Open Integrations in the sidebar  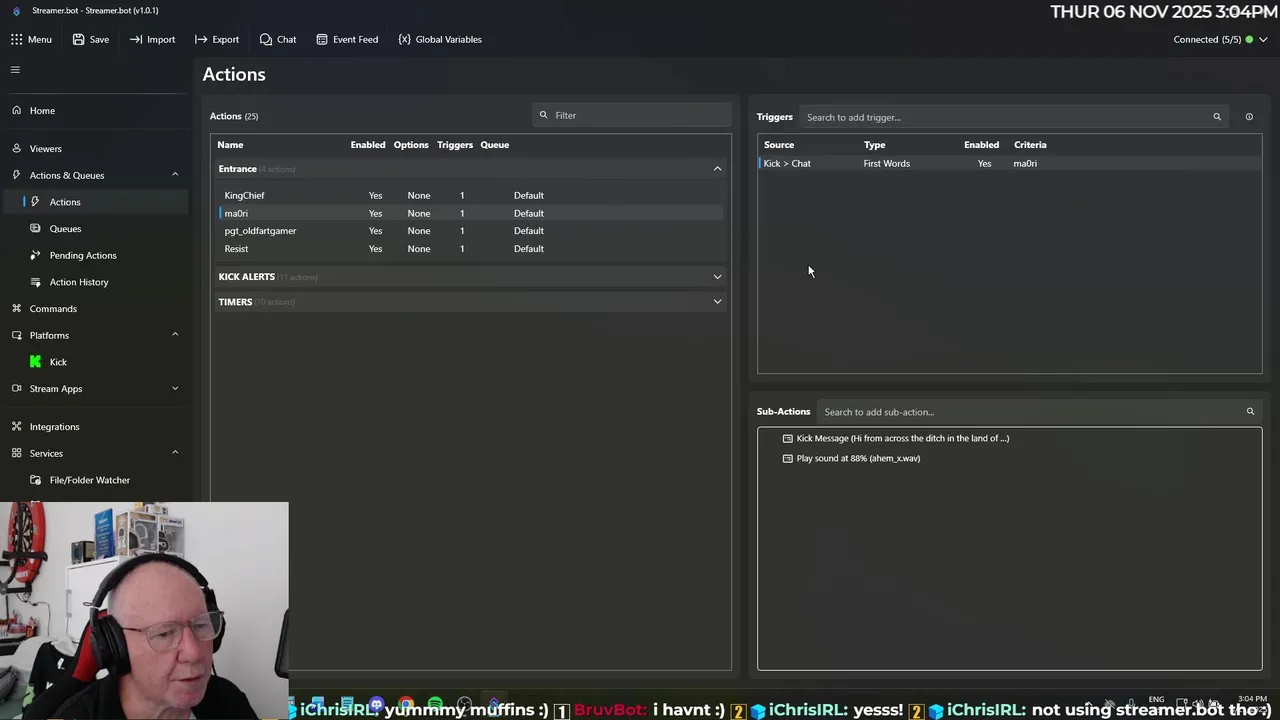tap(54, 426)
